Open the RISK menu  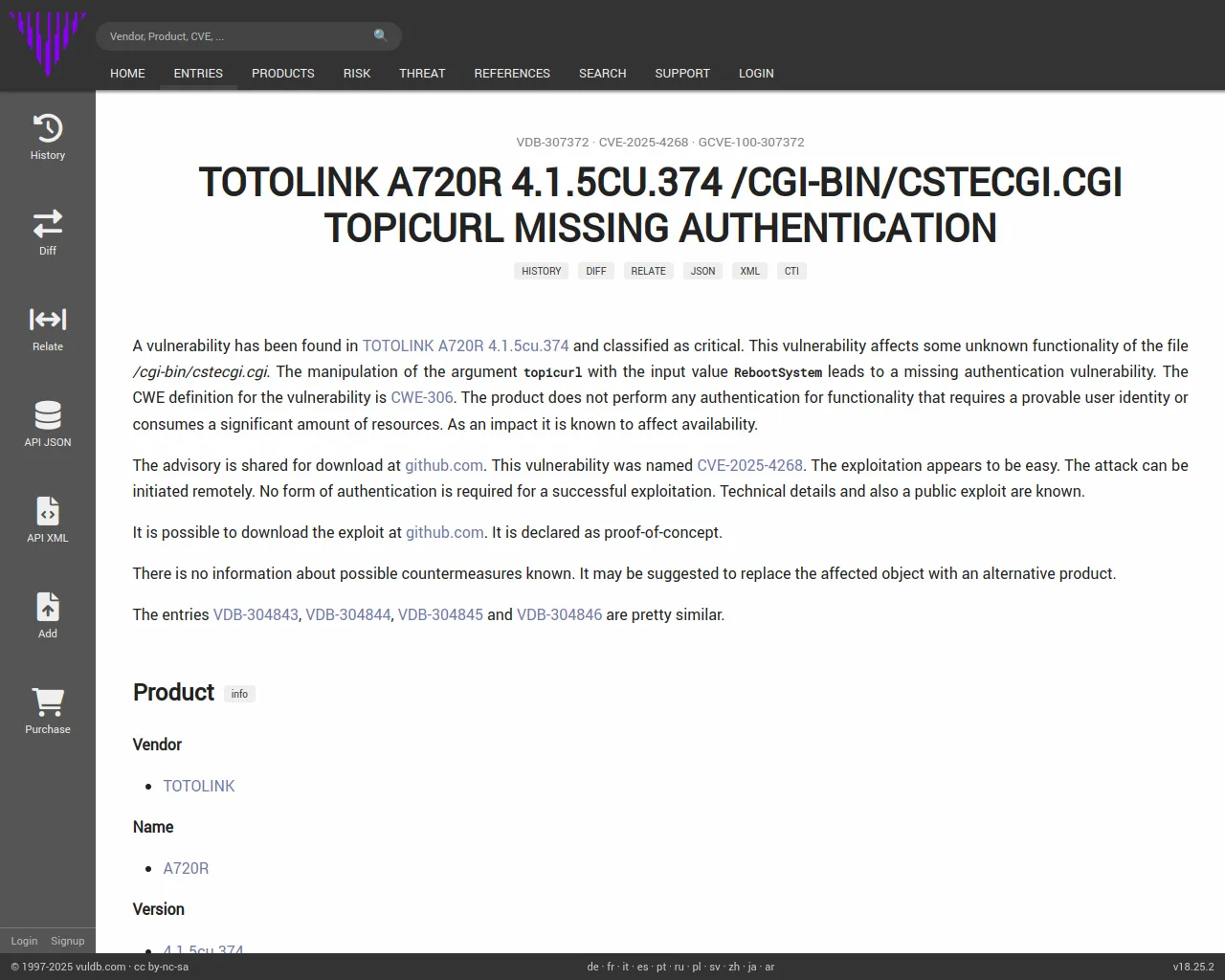[357, 74]
